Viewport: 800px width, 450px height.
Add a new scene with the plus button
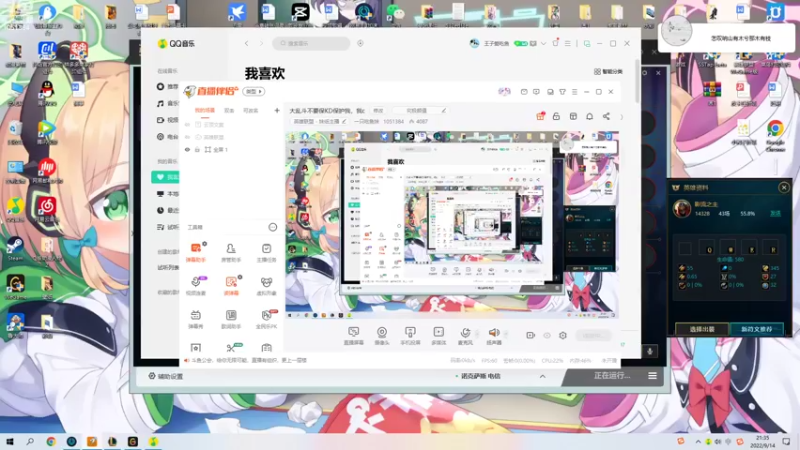tap(277, 110)
